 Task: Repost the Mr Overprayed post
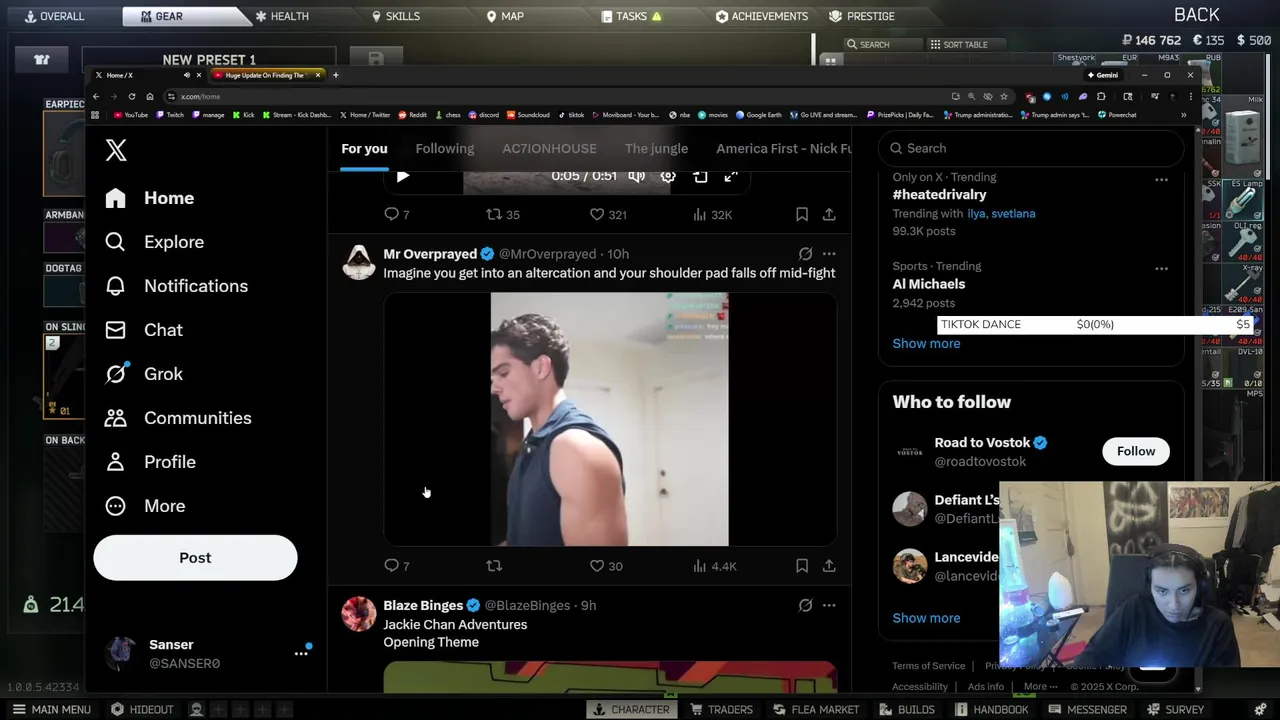[x=494, y=566]
